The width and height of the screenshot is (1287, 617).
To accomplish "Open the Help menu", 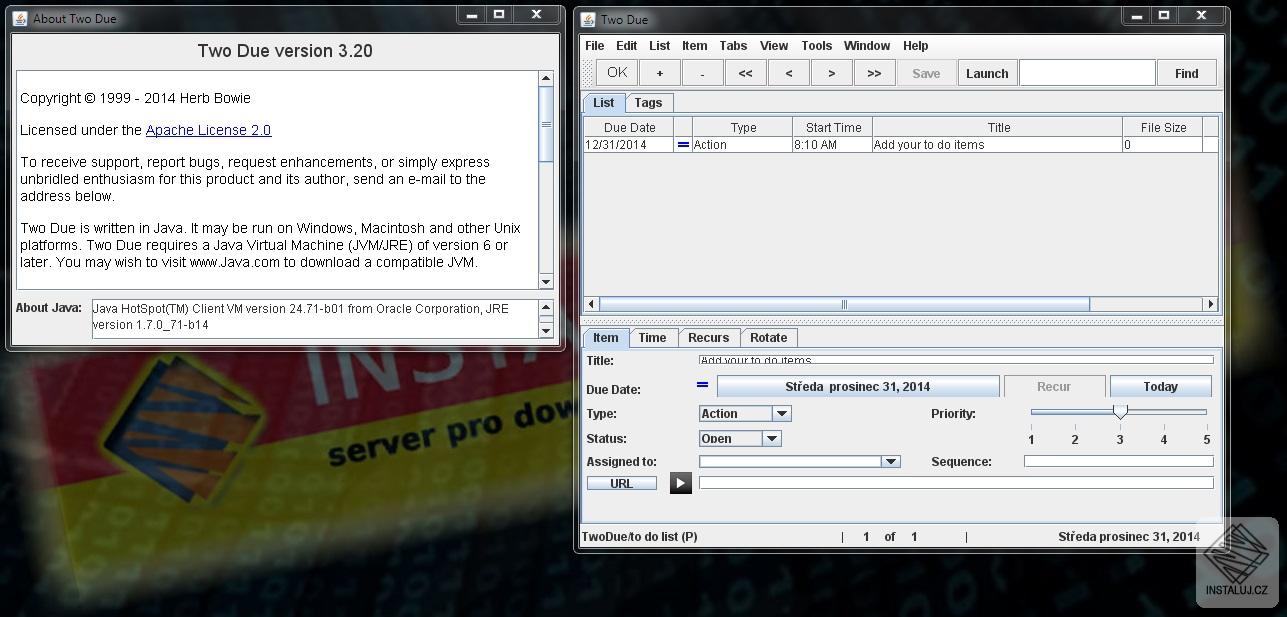I will (915, 46).
